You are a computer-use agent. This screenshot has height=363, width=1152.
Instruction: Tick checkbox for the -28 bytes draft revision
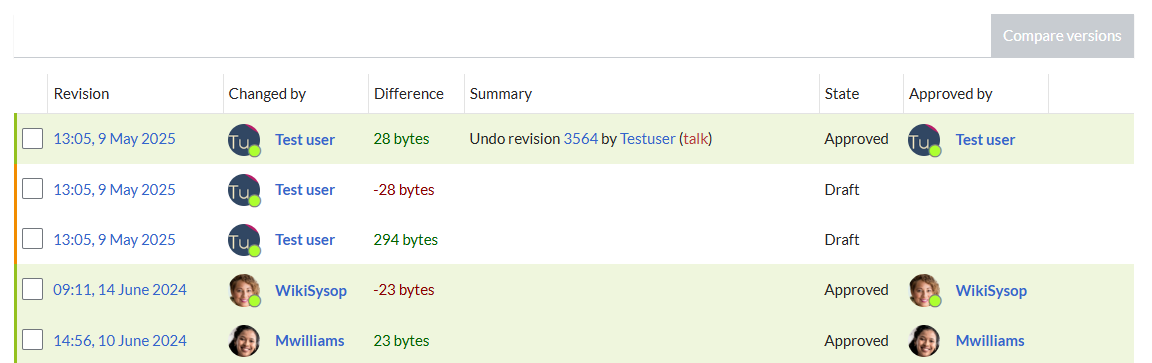pyautogui.click(x=32, y=189)
